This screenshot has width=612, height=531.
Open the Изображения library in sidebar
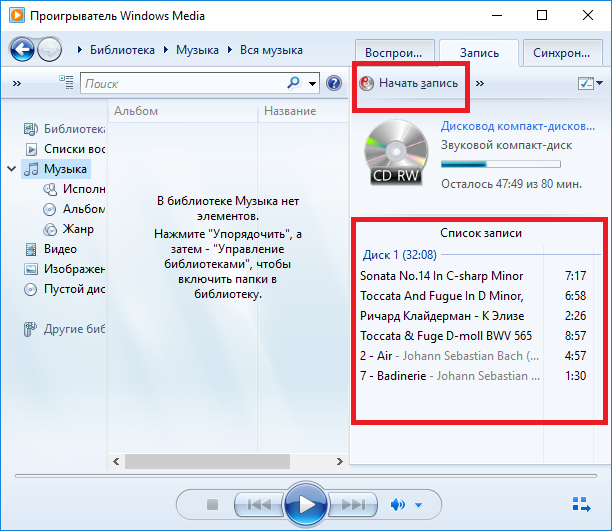(x=64, y=269)
